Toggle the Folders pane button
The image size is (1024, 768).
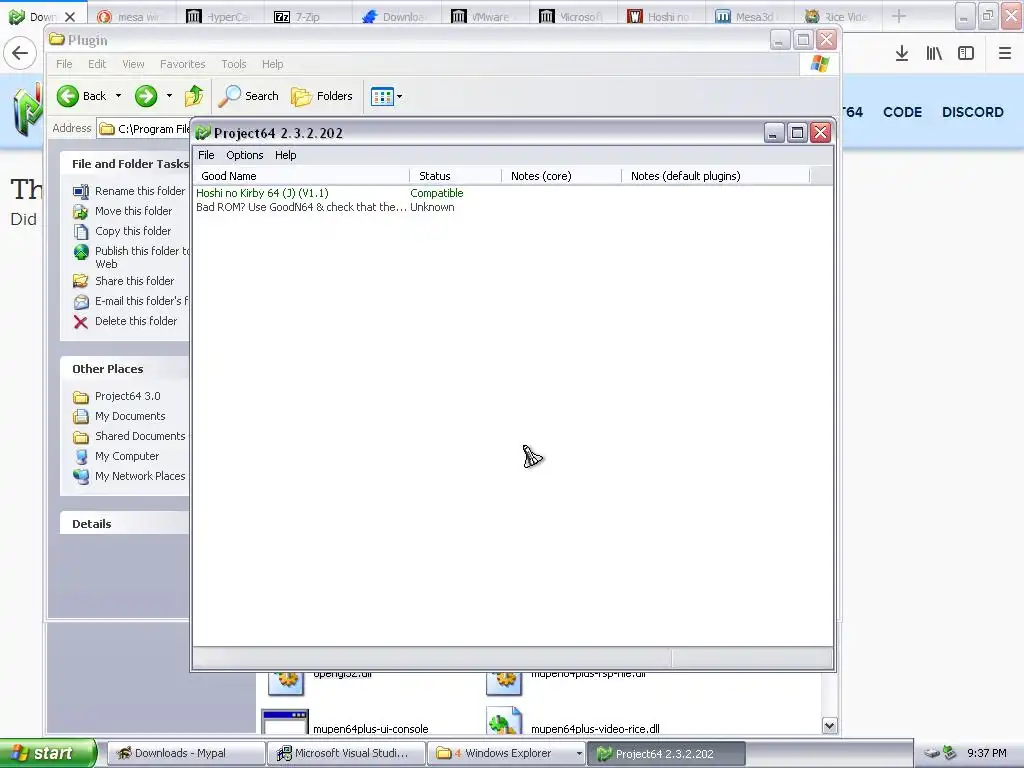click(x=321, y=96)
